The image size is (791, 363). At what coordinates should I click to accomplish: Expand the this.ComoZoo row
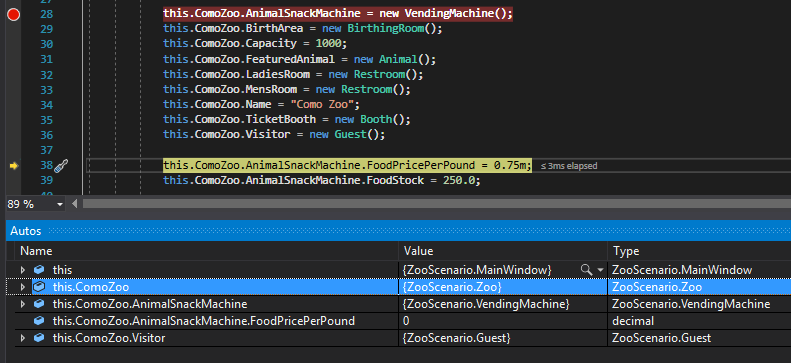(23, 287)
